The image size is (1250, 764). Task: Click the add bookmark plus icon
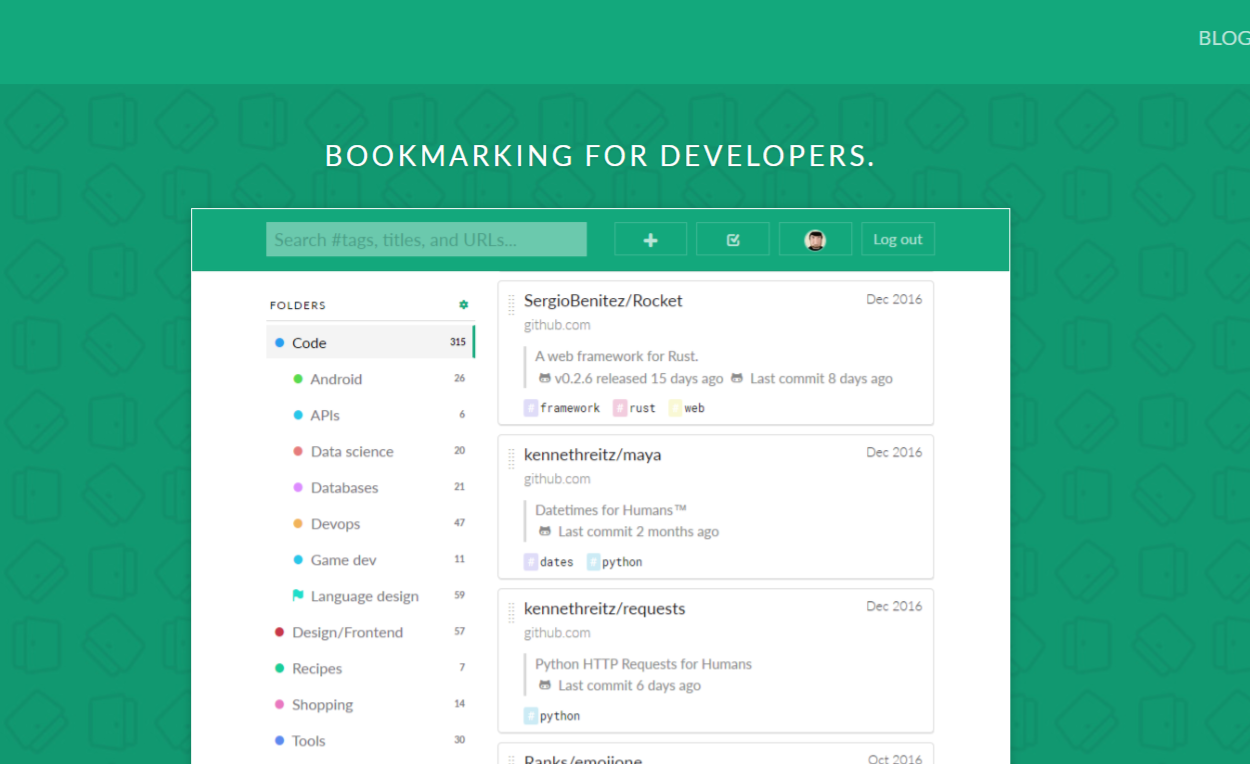click(x=650, y=239)
